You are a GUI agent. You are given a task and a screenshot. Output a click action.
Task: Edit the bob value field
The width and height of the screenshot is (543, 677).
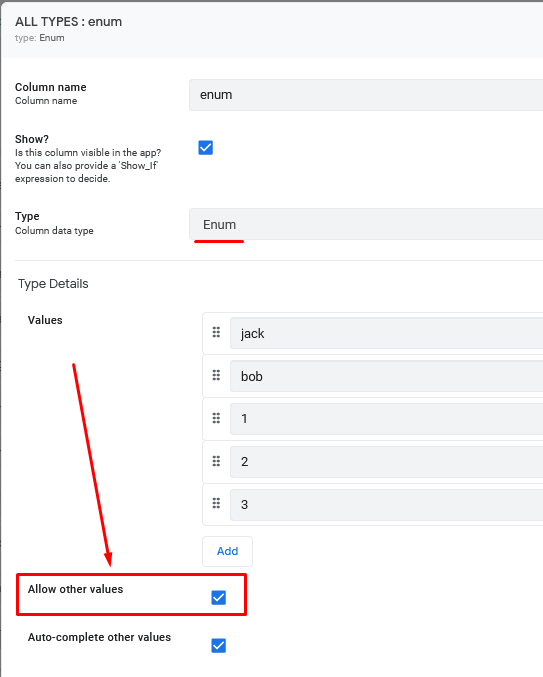click(386, 376)
